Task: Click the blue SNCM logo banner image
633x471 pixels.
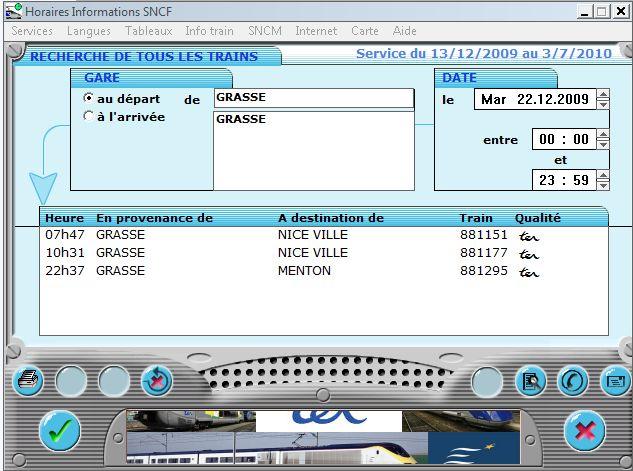Action: point(474,448)
